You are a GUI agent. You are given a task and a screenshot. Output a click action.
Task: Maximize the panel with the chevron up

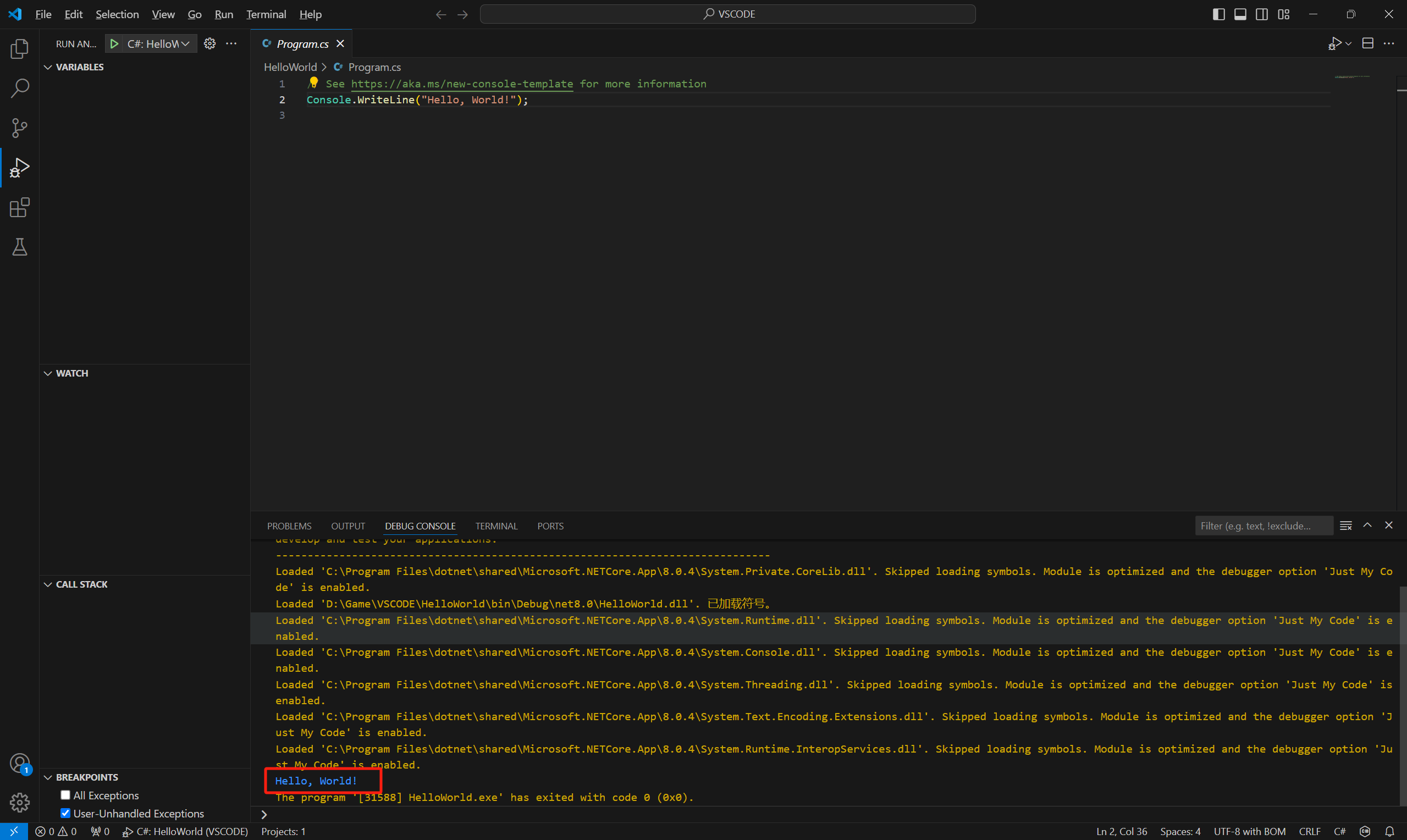(x=1367, y=526)
